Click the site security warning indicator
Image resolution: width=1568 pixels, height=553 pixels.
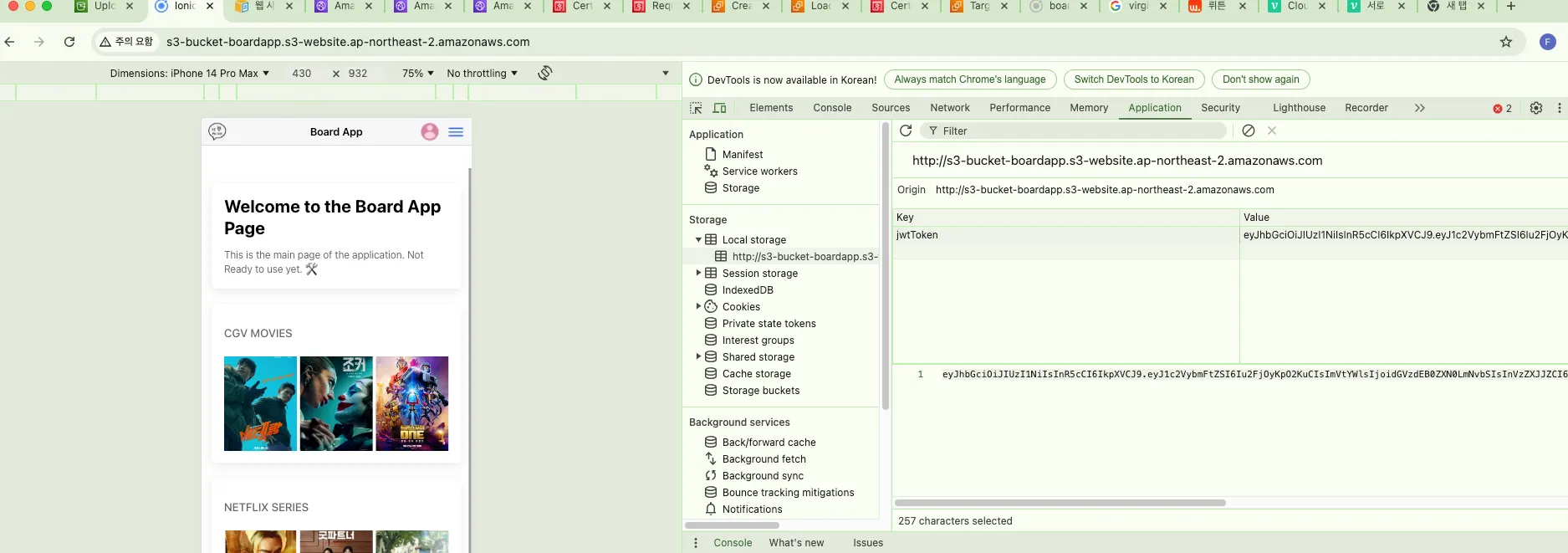pyautogui.click(x=126, y=42)
